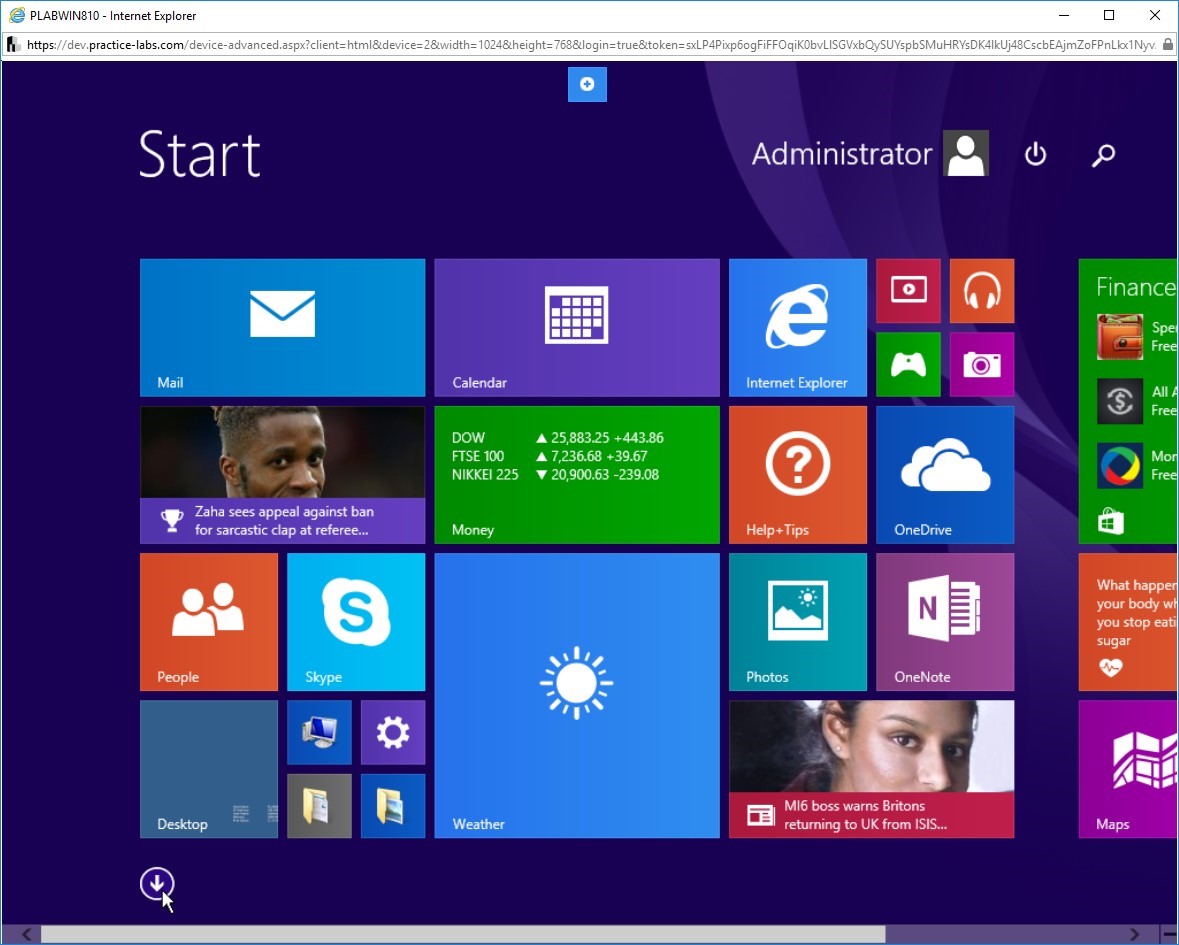The width and height of the screenshot is (1179, 945).
Task: Open the Zaha sports news tile
Action: click(x=282, y=475)
